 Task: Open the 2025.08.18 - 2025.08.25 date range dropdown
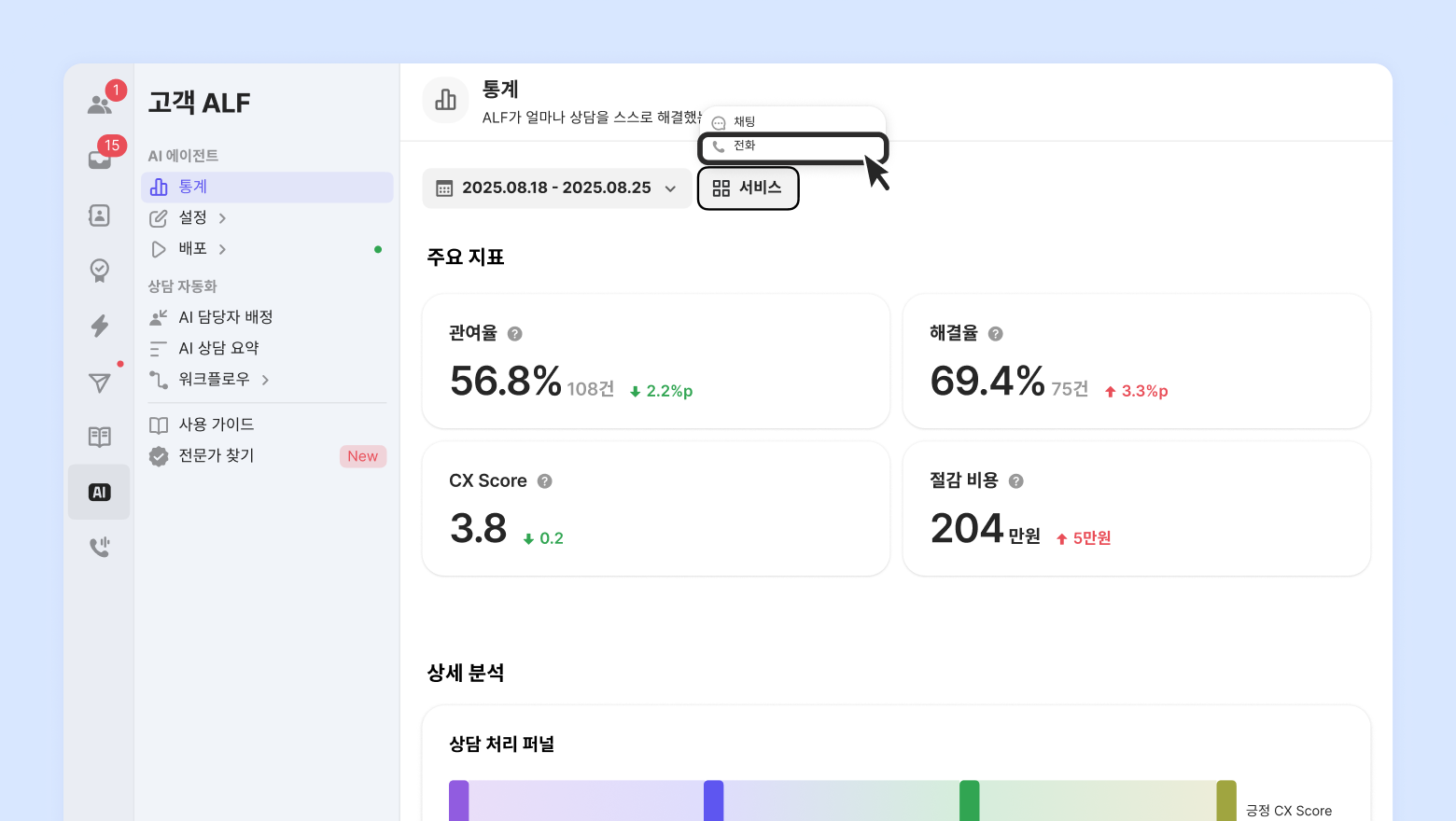(557, 188)
